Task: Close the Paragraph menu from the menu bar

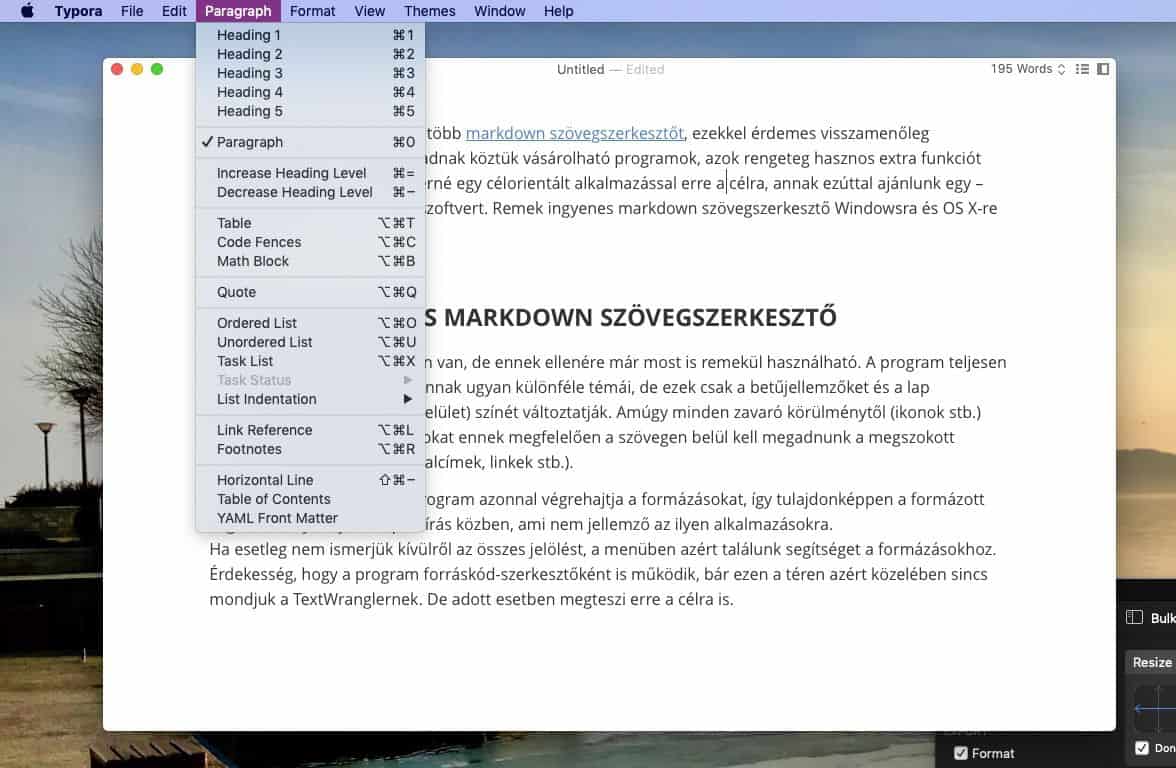Action: (238, 10)
